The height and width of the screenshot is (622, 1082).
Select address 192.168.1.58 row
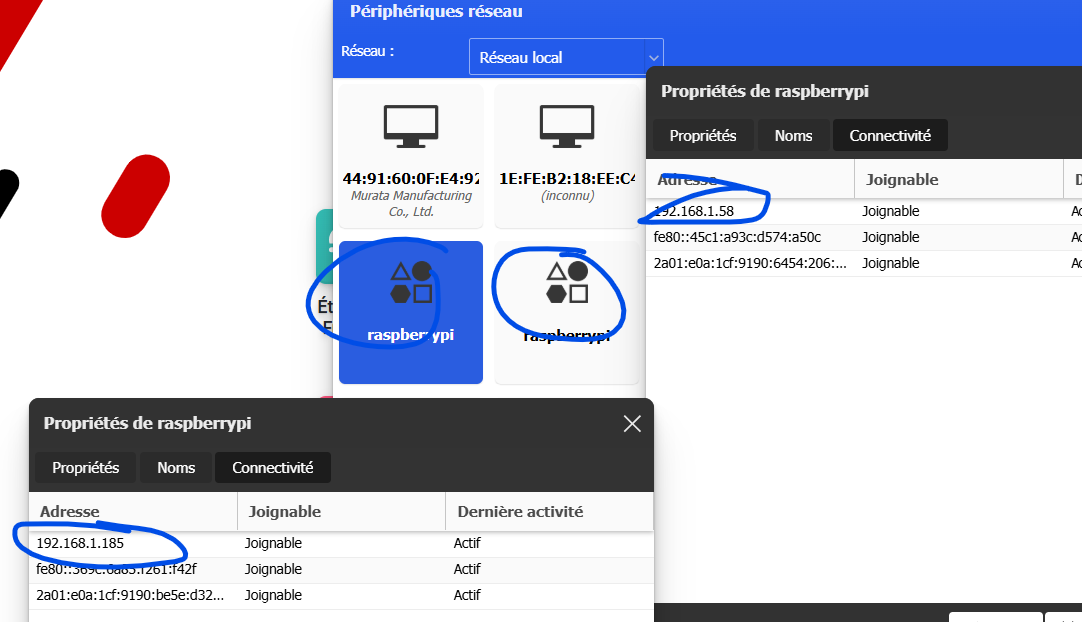(864, 211)
